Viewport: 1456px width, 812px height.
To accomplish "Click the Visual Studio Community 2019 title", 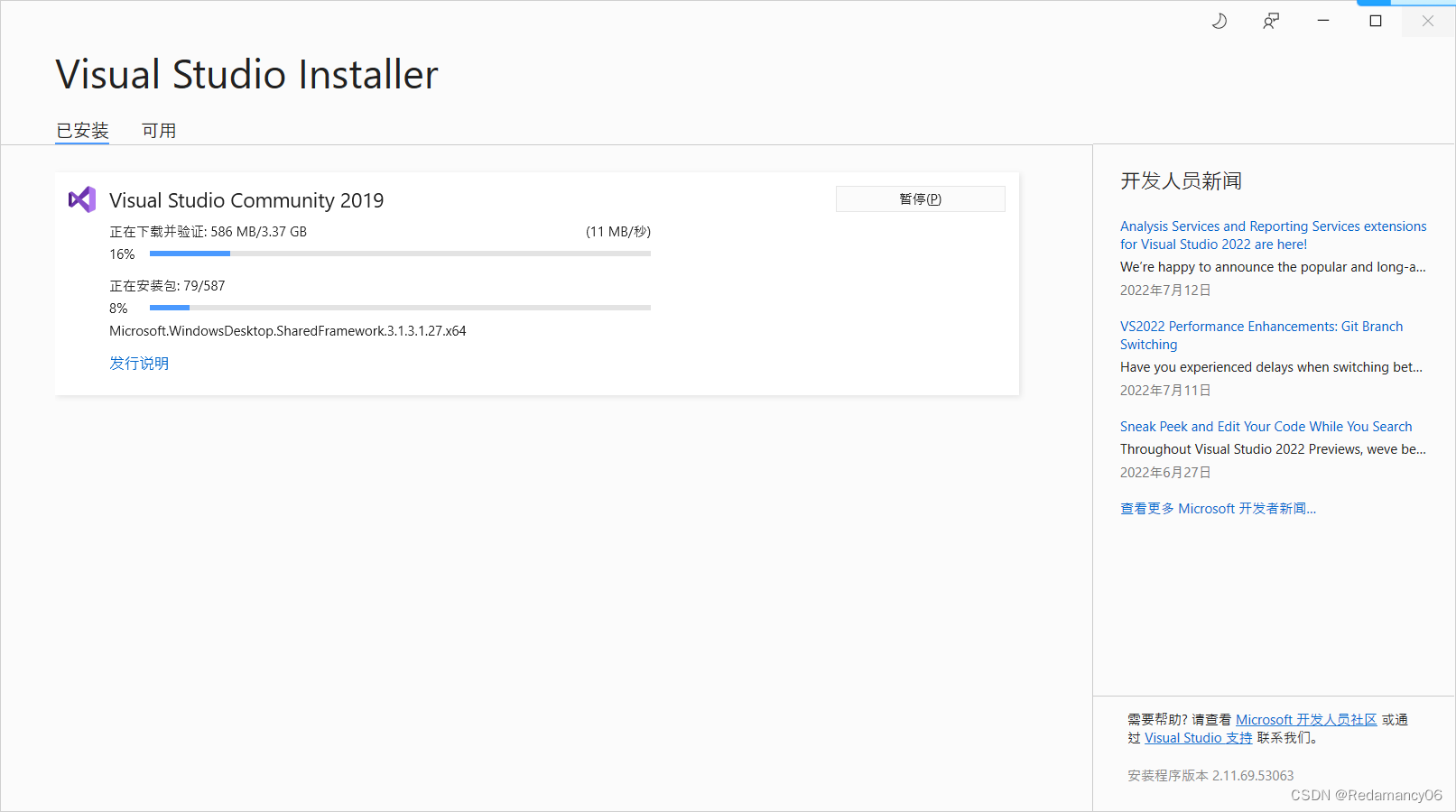I will tap(246, 200).
